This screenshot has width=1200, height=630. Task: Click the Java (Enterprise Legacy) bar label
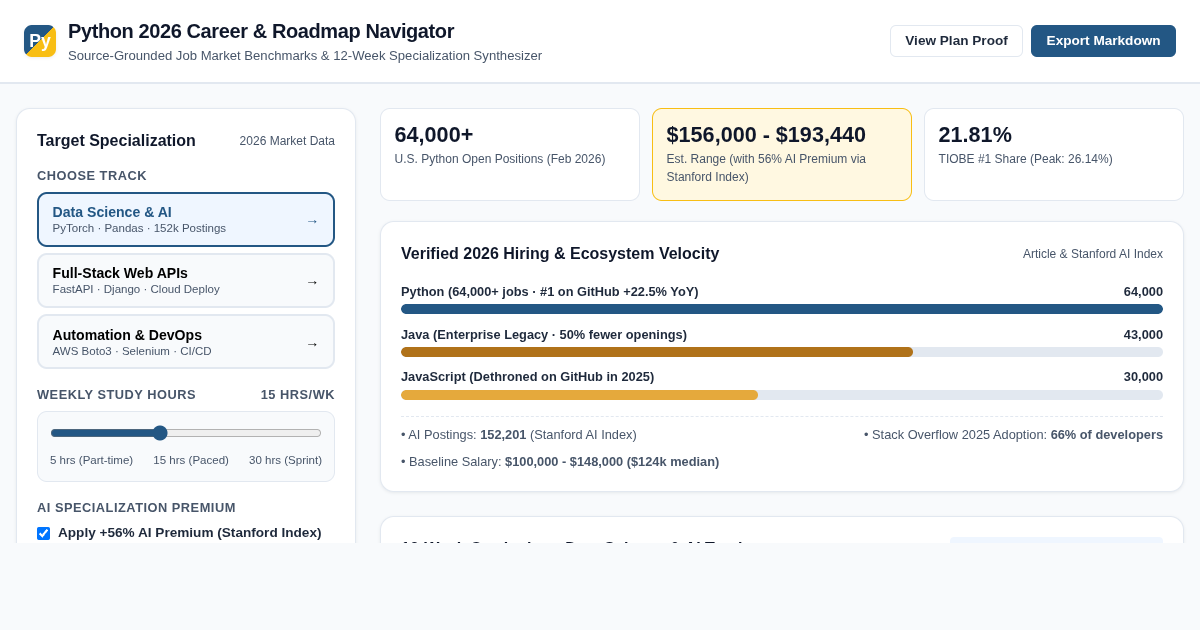[544, 334]
